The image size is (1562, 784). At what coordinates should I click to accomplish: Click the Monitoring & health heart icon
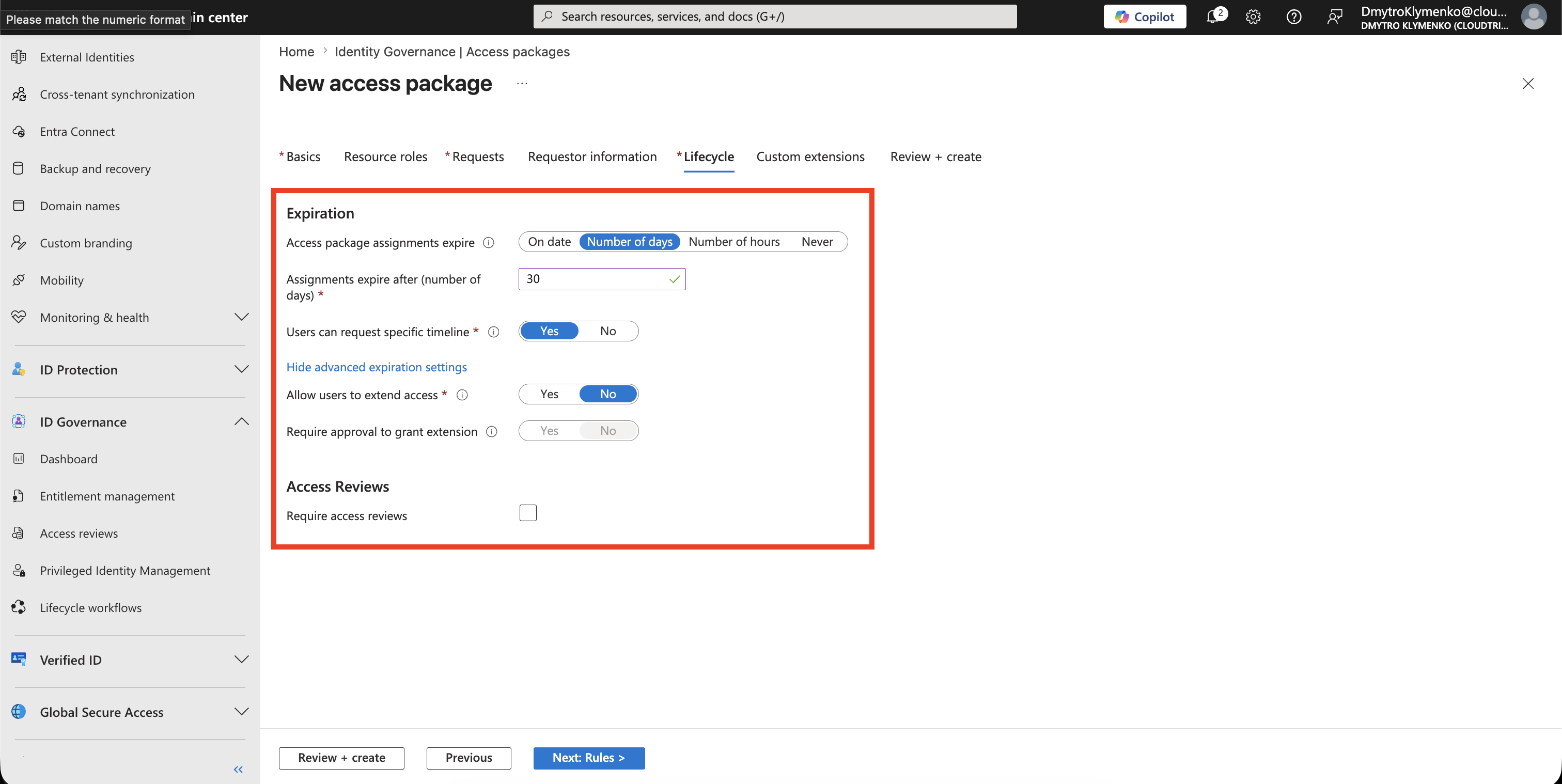pos(19,317)
